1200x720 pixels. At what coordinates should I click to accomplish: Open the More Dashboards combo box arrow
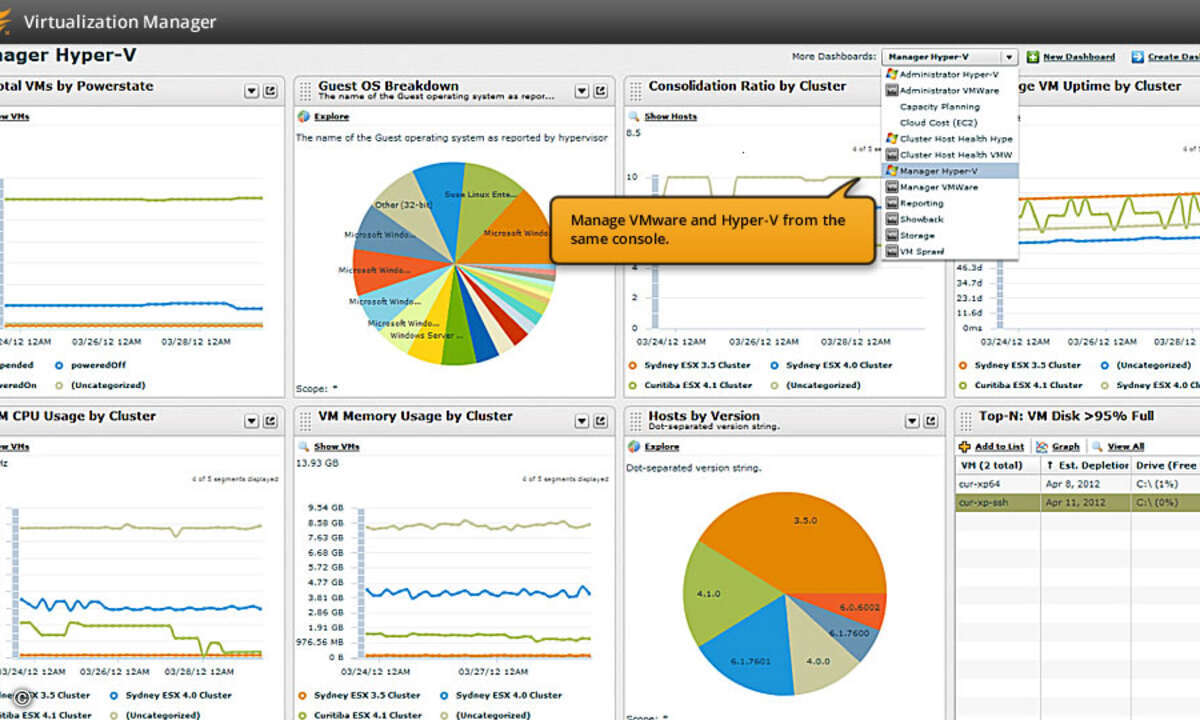[x=1009, y=57]
